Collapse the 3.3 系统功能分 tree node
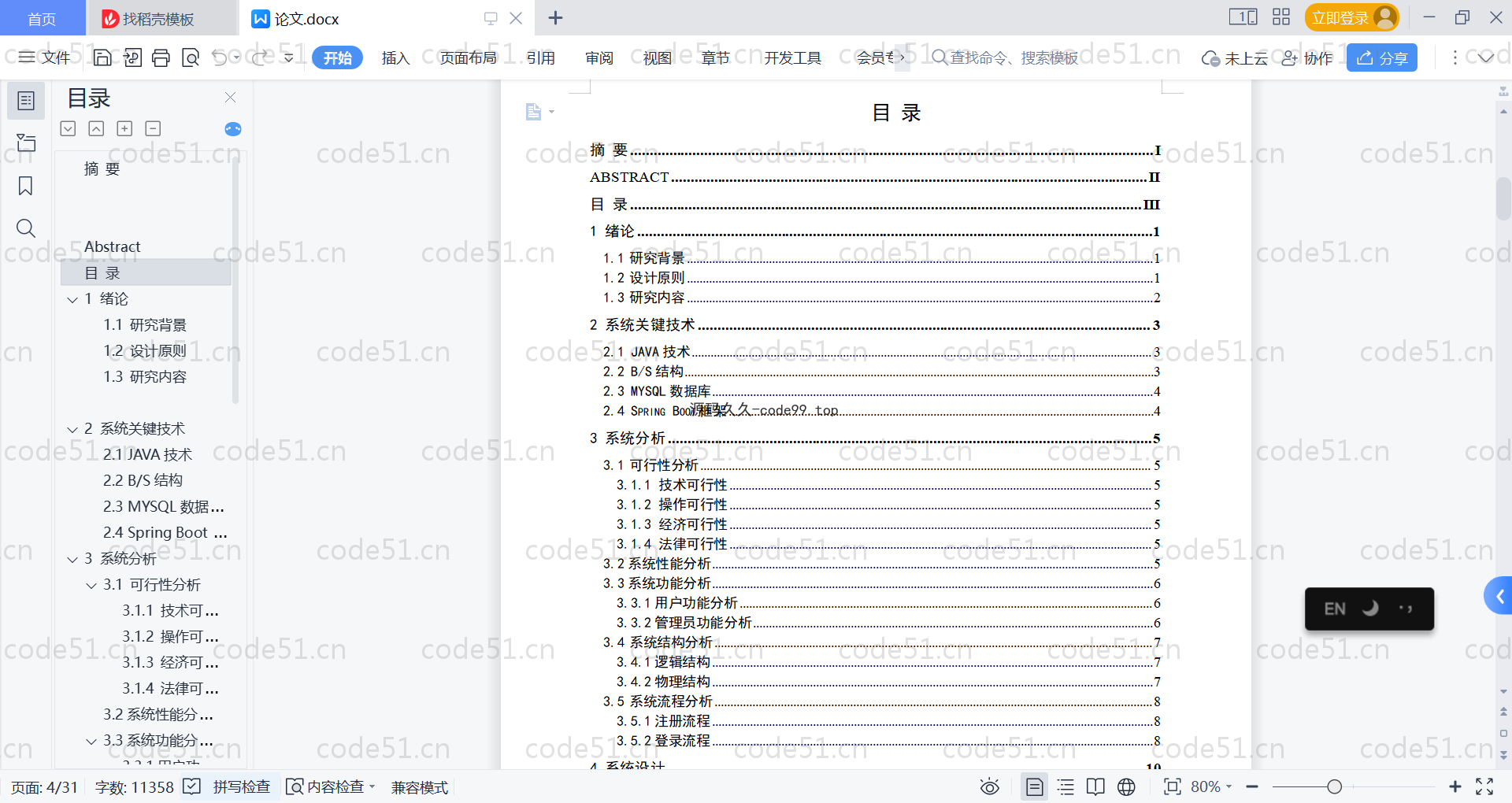Screen dimensions: 1512x803 pos(91,741)
